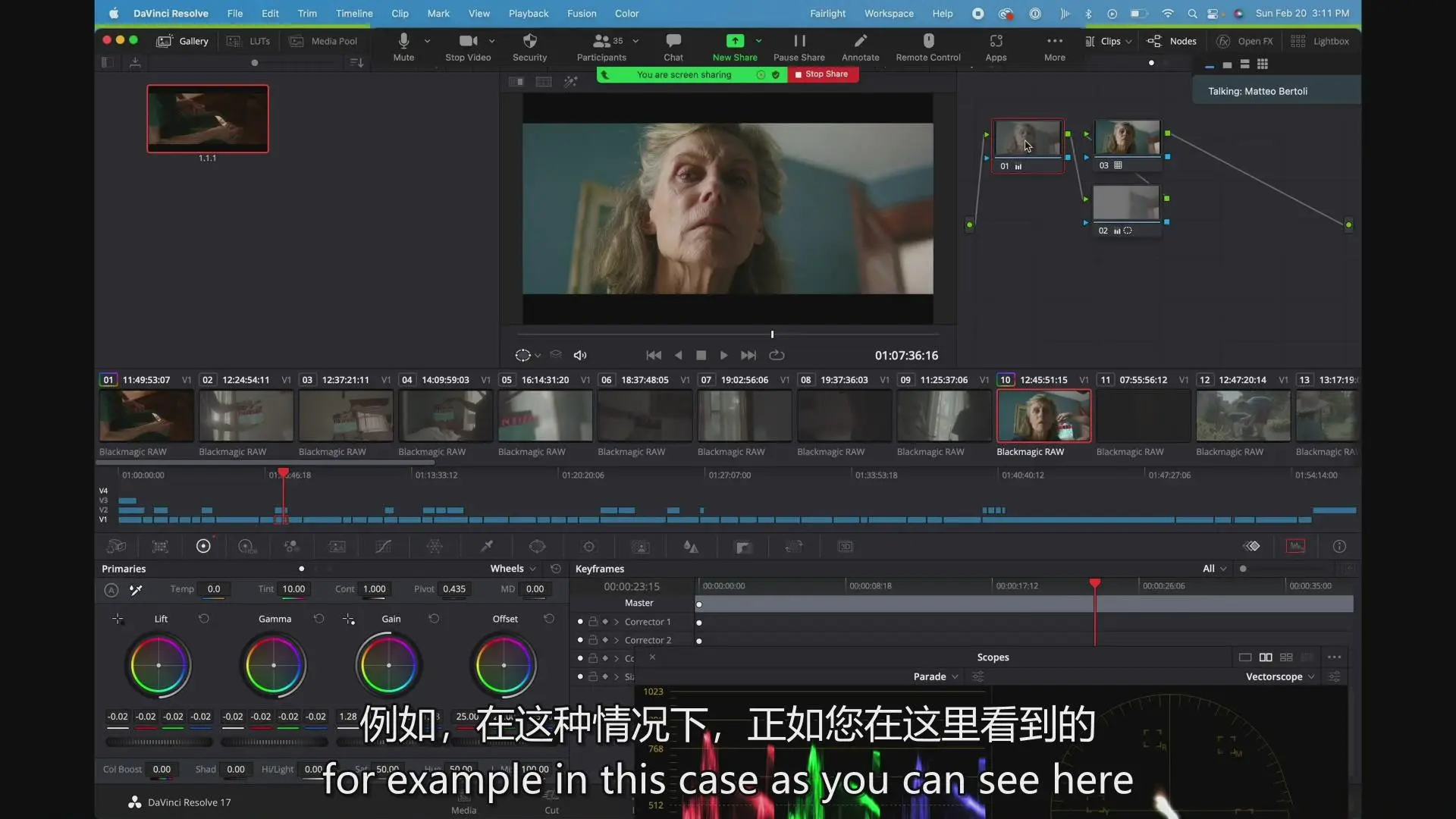The width and height of the screenshot is (1456, 819).
Task: Open the LUTs panel
Action: [x=249, y=41]
